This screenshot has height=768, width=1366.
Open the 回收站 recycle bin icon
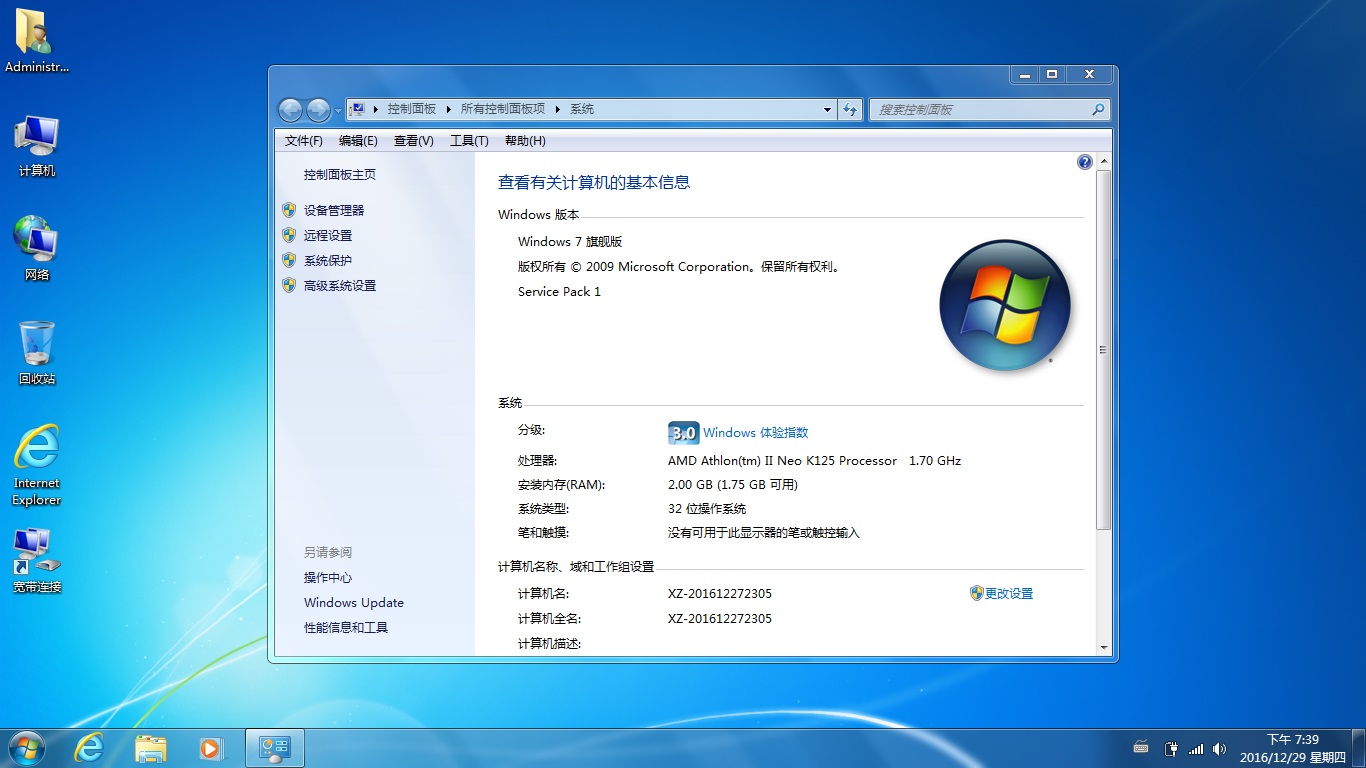37,353
